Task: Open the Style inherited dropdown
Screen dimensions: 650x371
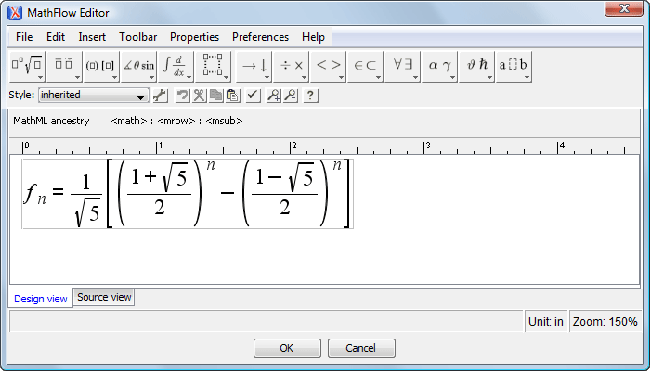Action: tap(94, 95)
